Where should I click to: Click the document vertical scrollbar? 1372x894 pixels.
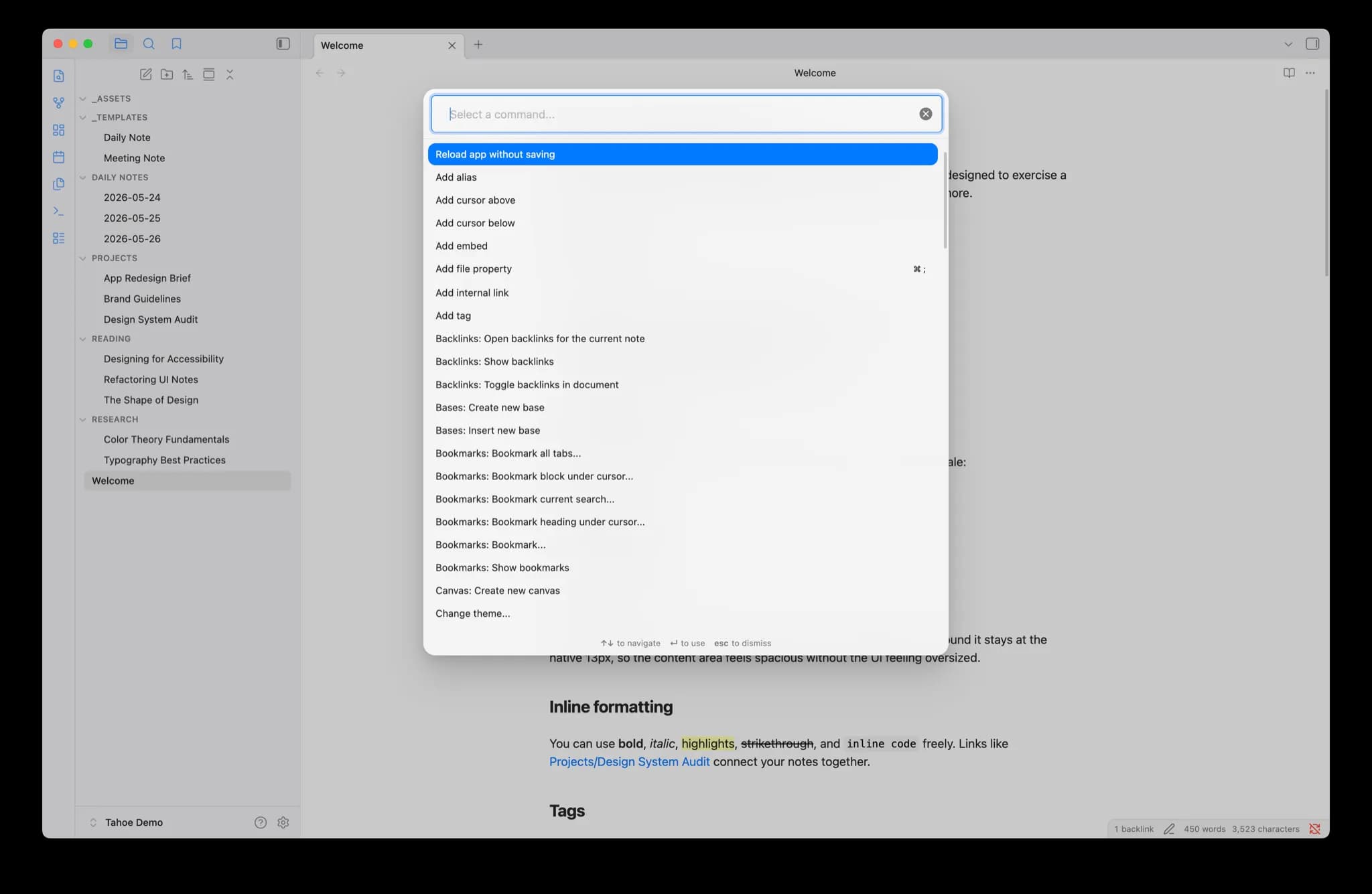1326,183
